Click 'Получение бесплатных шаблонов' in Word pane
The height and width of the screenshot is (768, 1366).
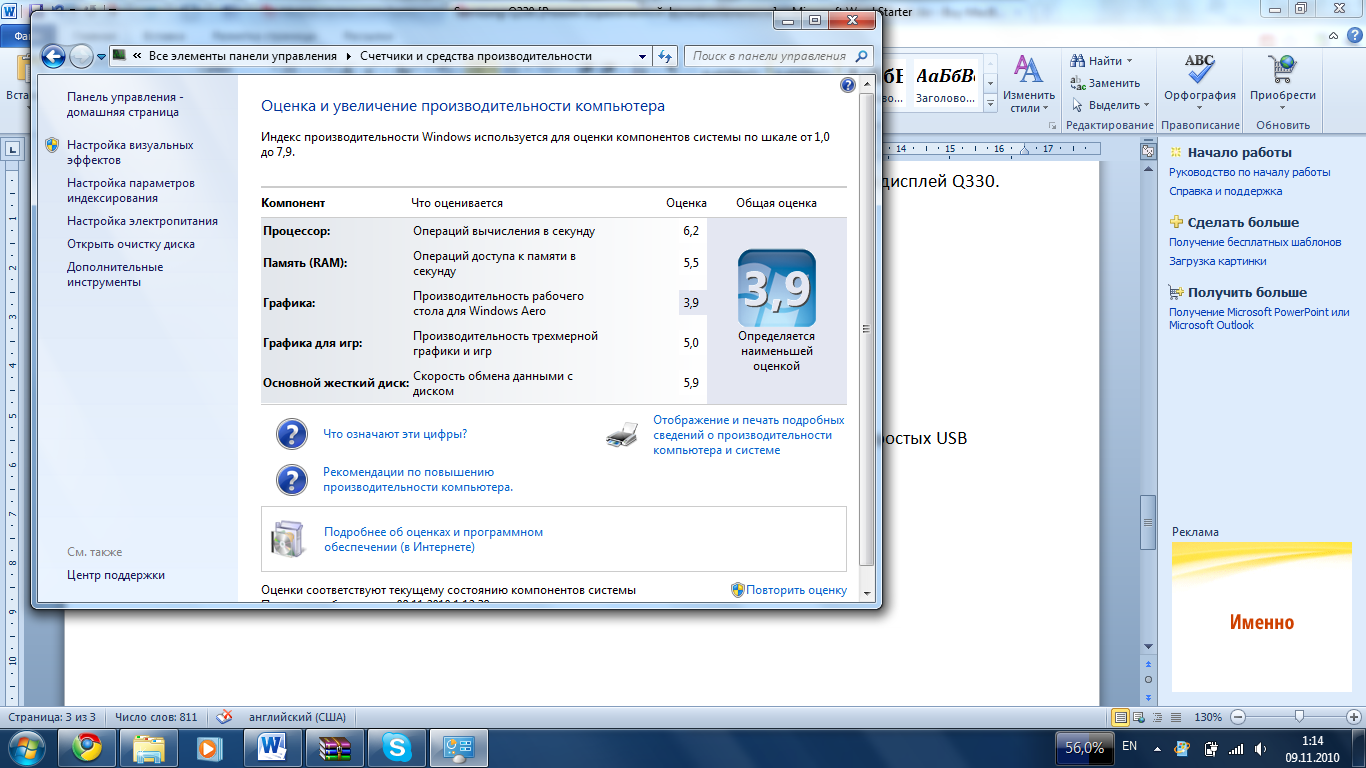pyautogui.click(x=1255, y=242)
